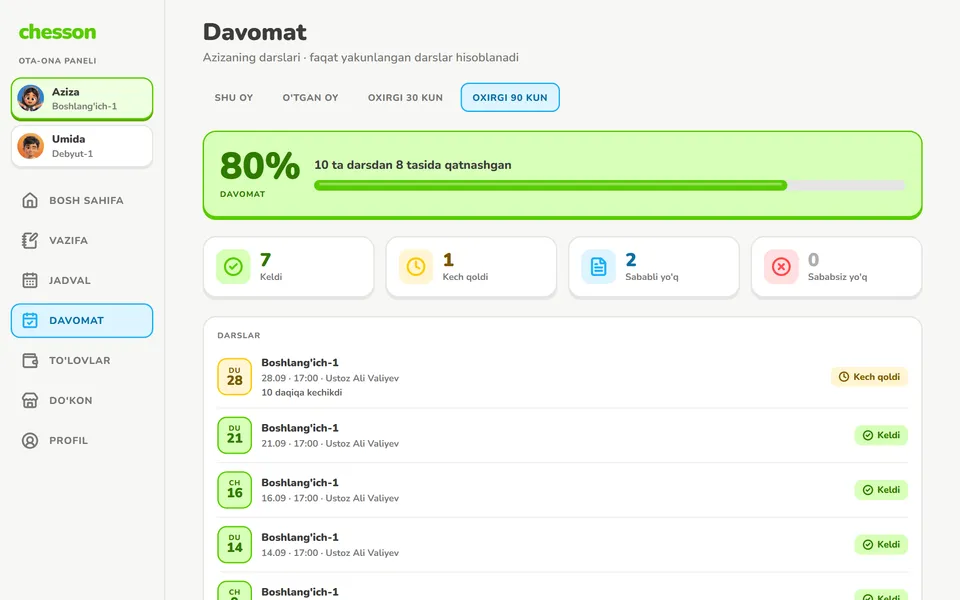Click the "DARSLAR" section heading
Image resolution: width=960 pixels, height=600 pixels.
click(x=239, y=336)
